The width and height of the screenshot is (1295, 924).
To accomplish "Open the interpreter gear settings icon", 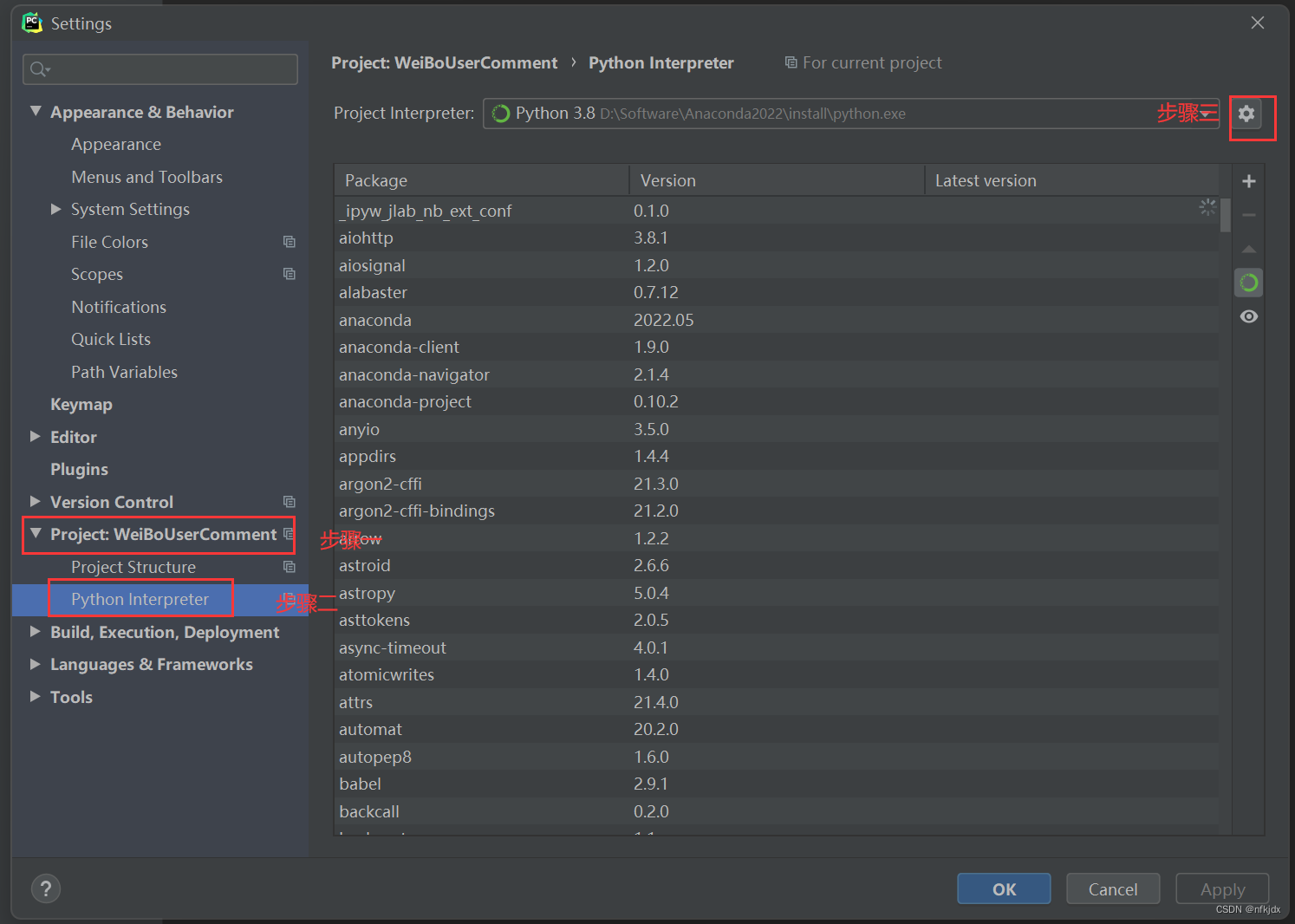I will (x=1246, y=114).
